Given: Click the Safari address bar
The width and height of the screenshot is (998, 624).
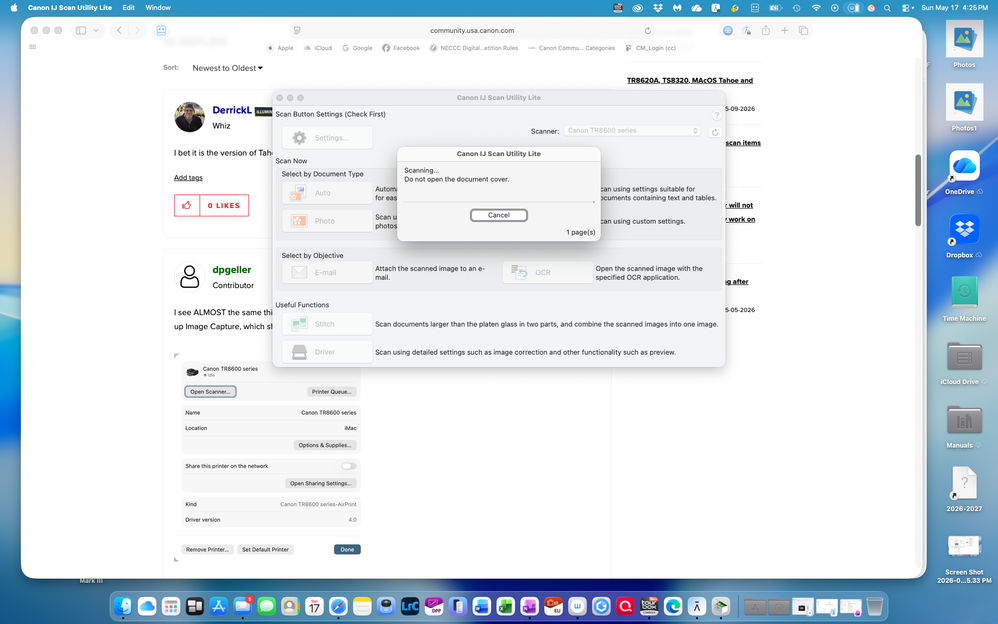Looking at the screenshot, I should click(x=472, y=31).
